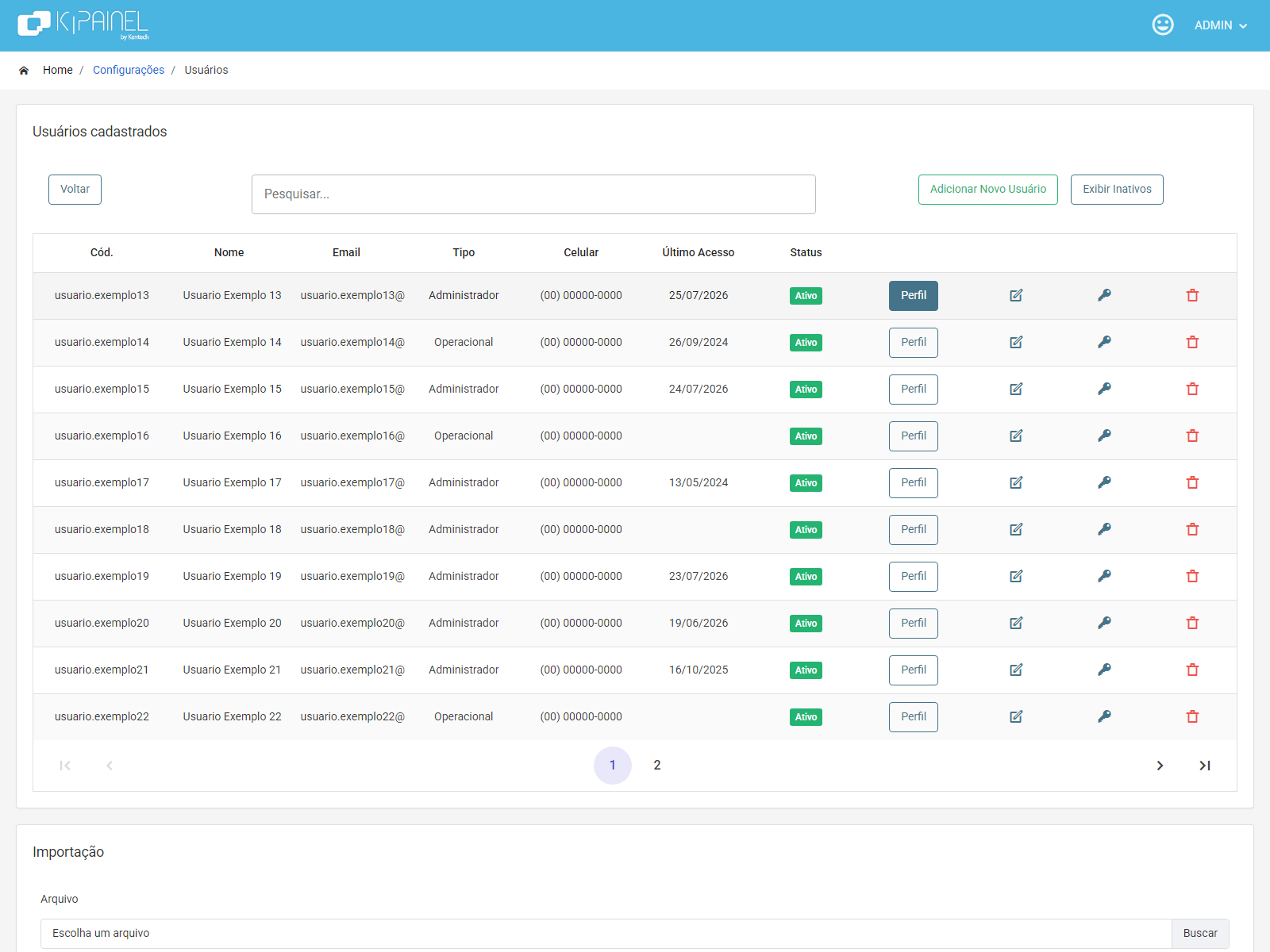Viewport: 1270px width, 952px height.
Task: Open Perfil for usuario.exemplo16
Action: point(914,436)
